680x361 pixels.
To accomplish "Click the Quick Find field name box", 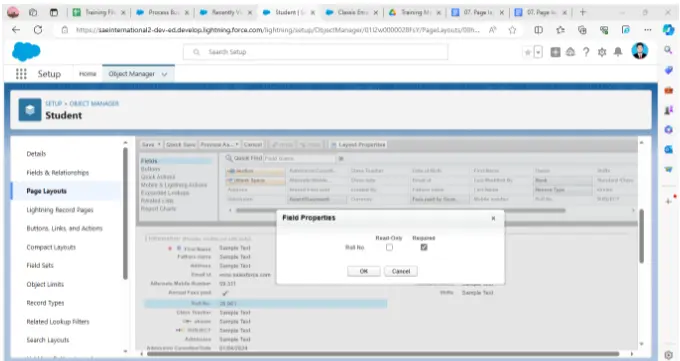I will click(299, 158).
